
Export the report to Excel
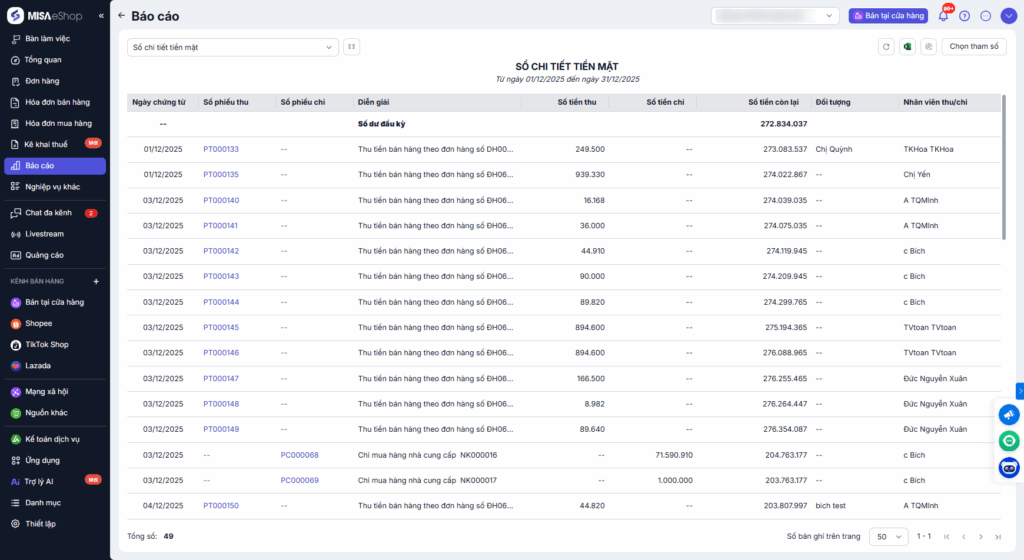click(x=907, y=47)
